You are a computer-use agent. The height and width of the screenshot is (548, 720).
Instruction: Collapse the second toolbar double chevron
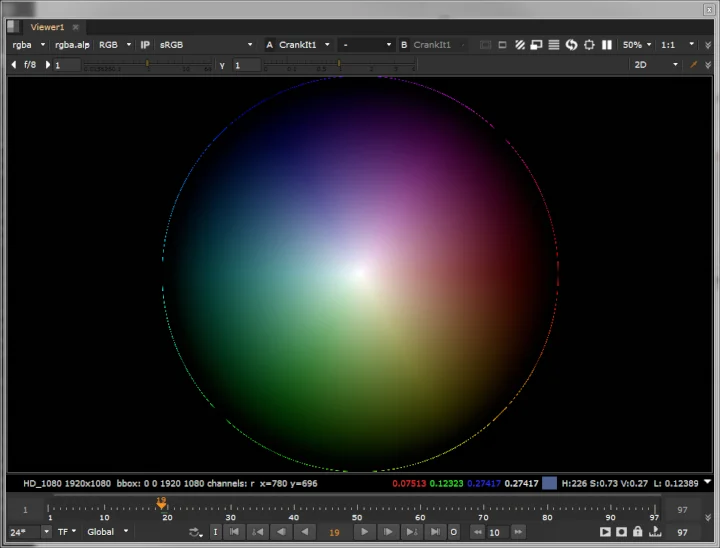[x=708, y=65]
